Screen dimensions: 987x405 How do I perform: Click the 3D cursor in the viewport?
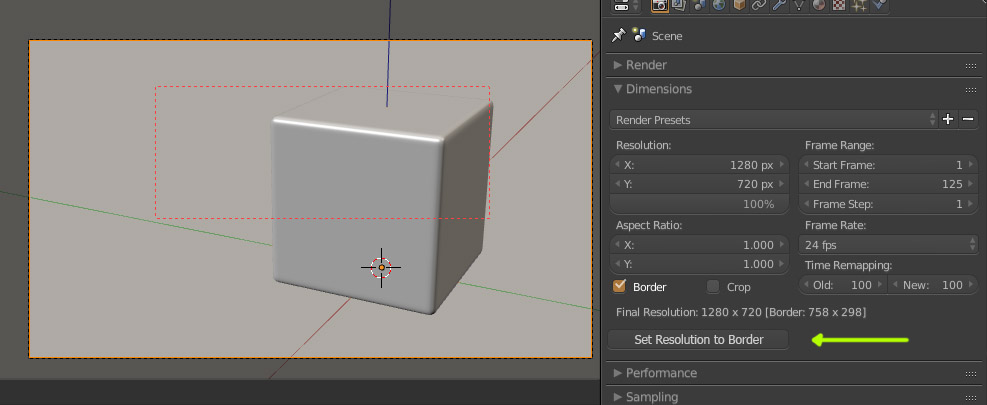[381, 267]
